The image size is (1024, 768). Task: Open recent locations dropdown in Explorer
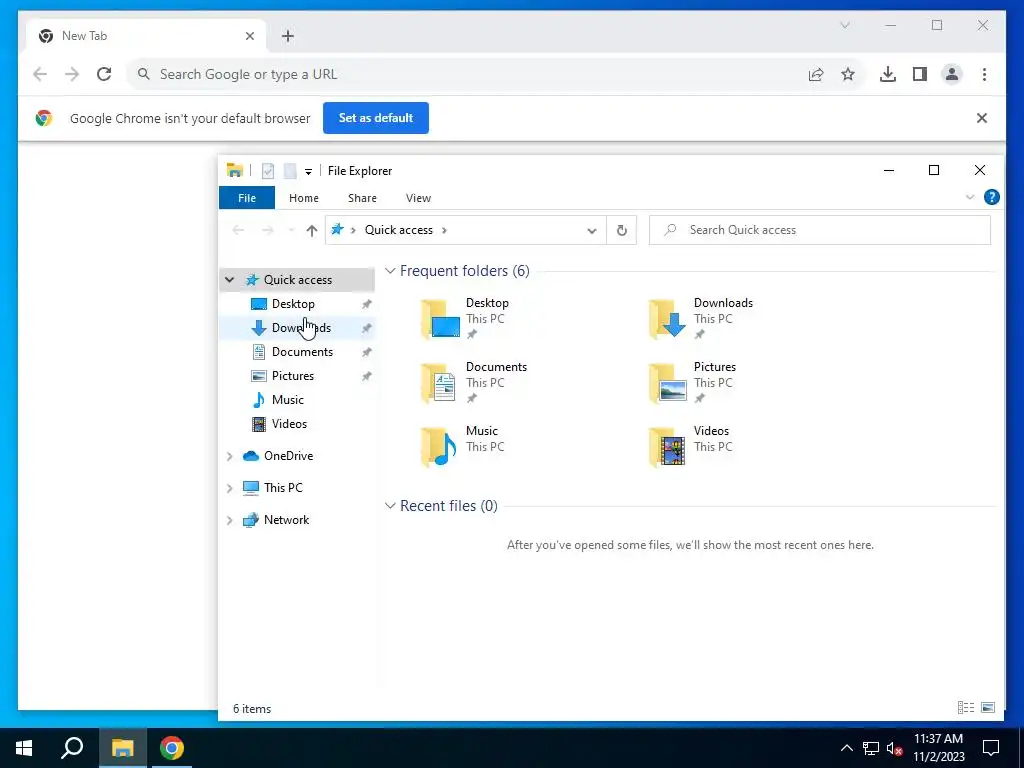point(291,230)
